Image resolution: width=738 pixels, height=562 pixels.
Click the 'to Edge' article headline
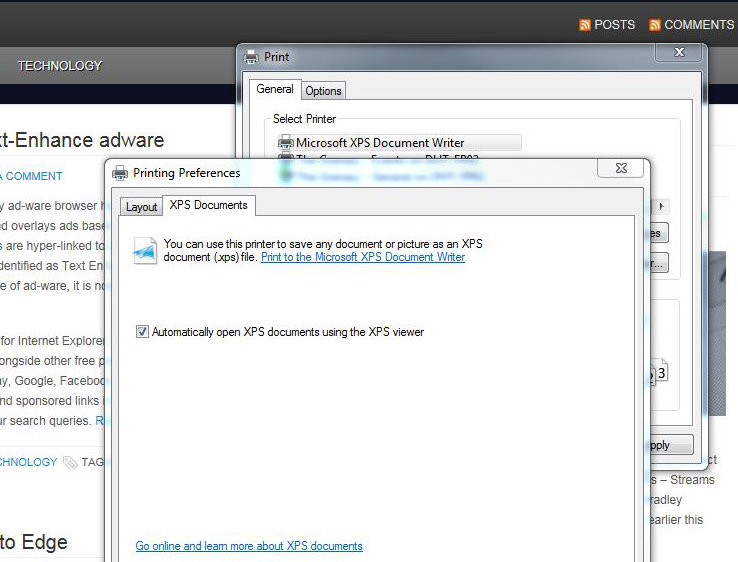coord(33,542)
